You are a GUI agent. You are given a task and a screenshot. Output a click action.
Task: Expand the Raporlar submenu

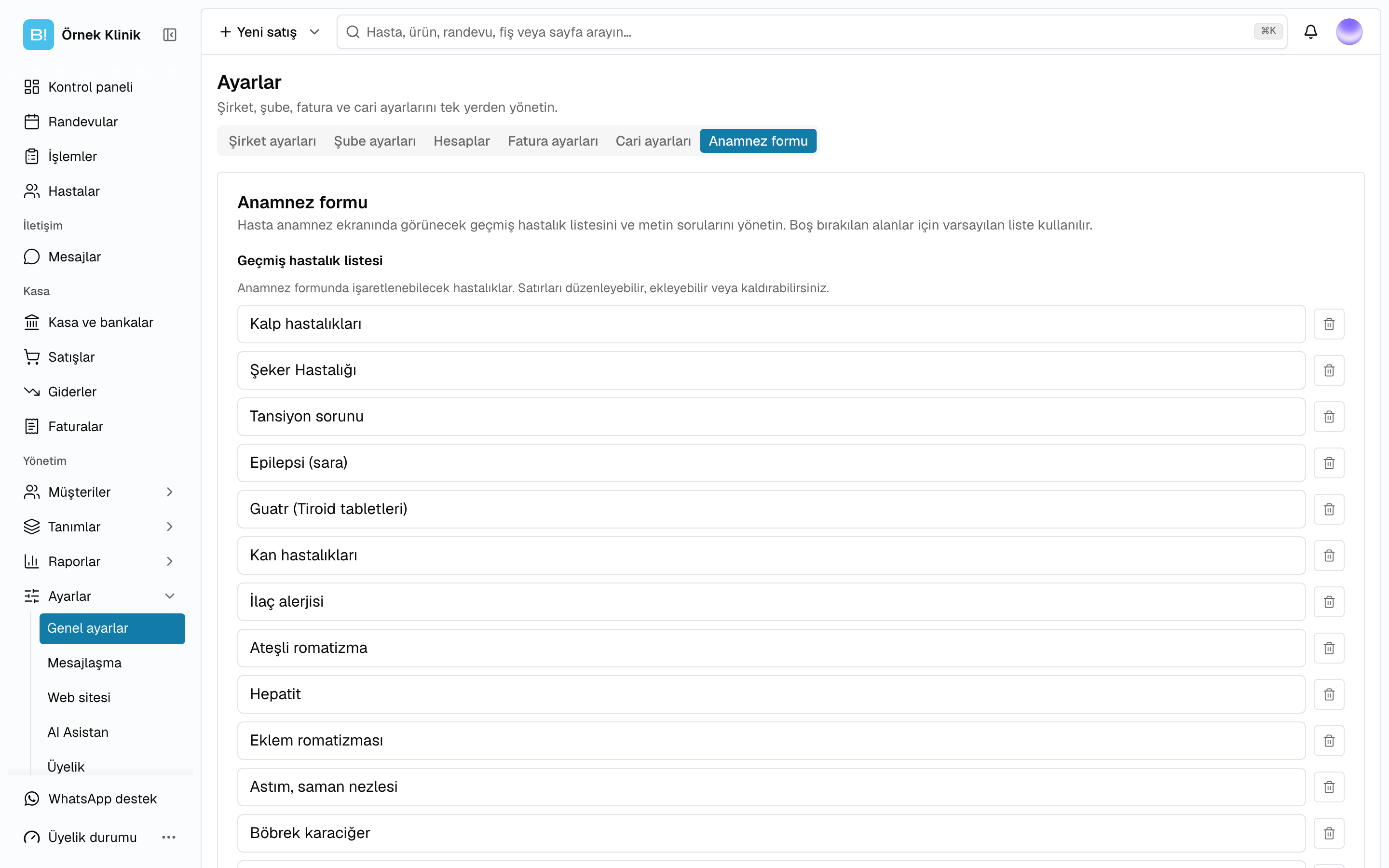pyautogui.click(x=169, y=561)
